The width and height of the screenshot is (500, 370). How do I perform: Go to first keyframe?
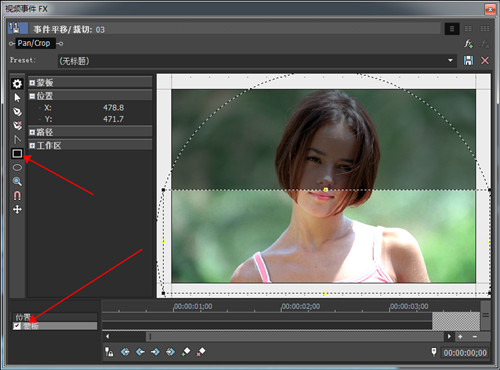point(125,352)
